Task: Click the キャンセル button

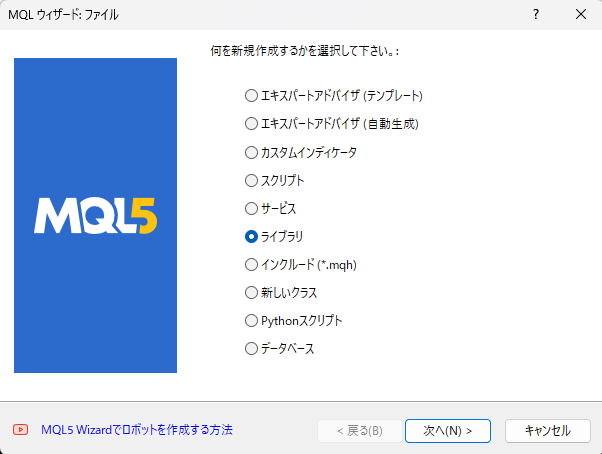Action: coord(547,431)
